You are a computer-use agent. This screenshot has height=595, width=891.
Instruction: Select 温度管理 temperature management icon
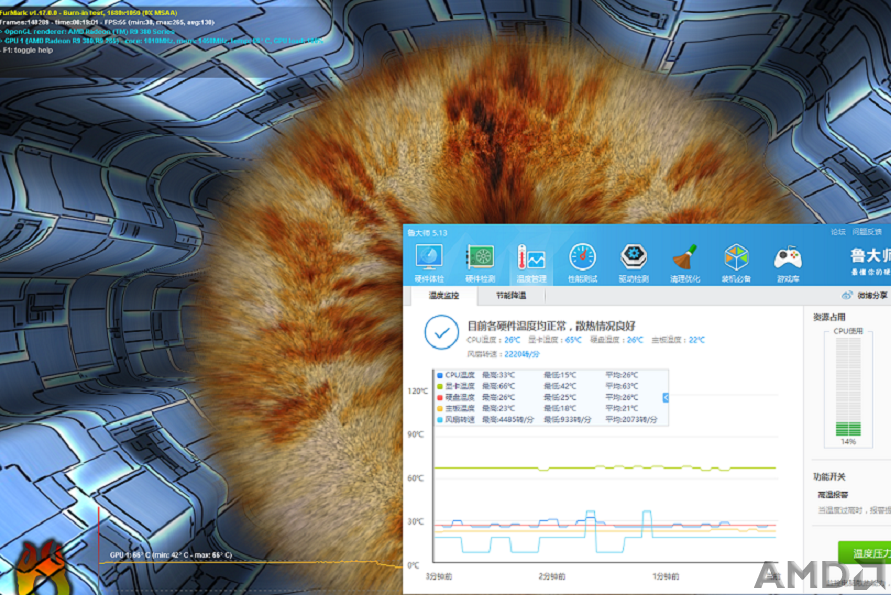coord(531,263)
